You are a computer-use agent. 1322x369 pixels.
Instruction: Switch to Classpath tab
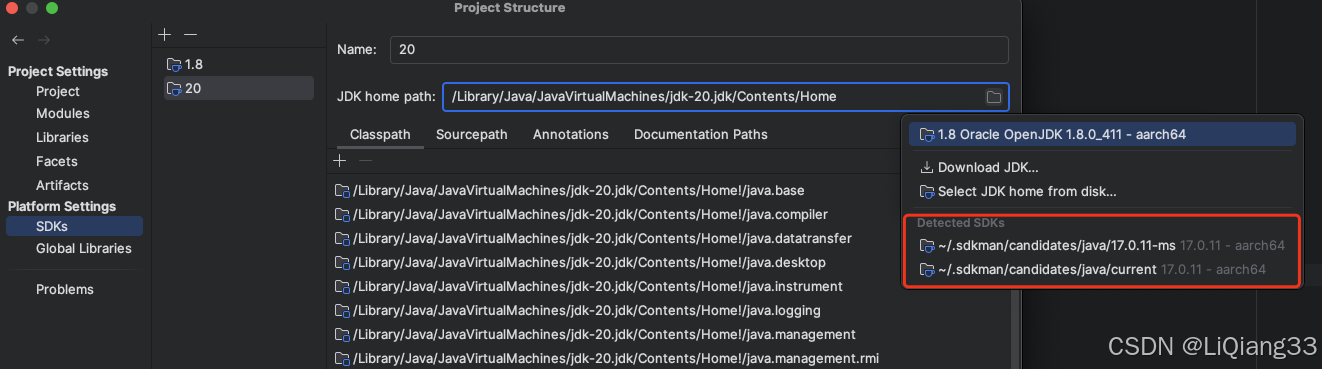point(380,134)
